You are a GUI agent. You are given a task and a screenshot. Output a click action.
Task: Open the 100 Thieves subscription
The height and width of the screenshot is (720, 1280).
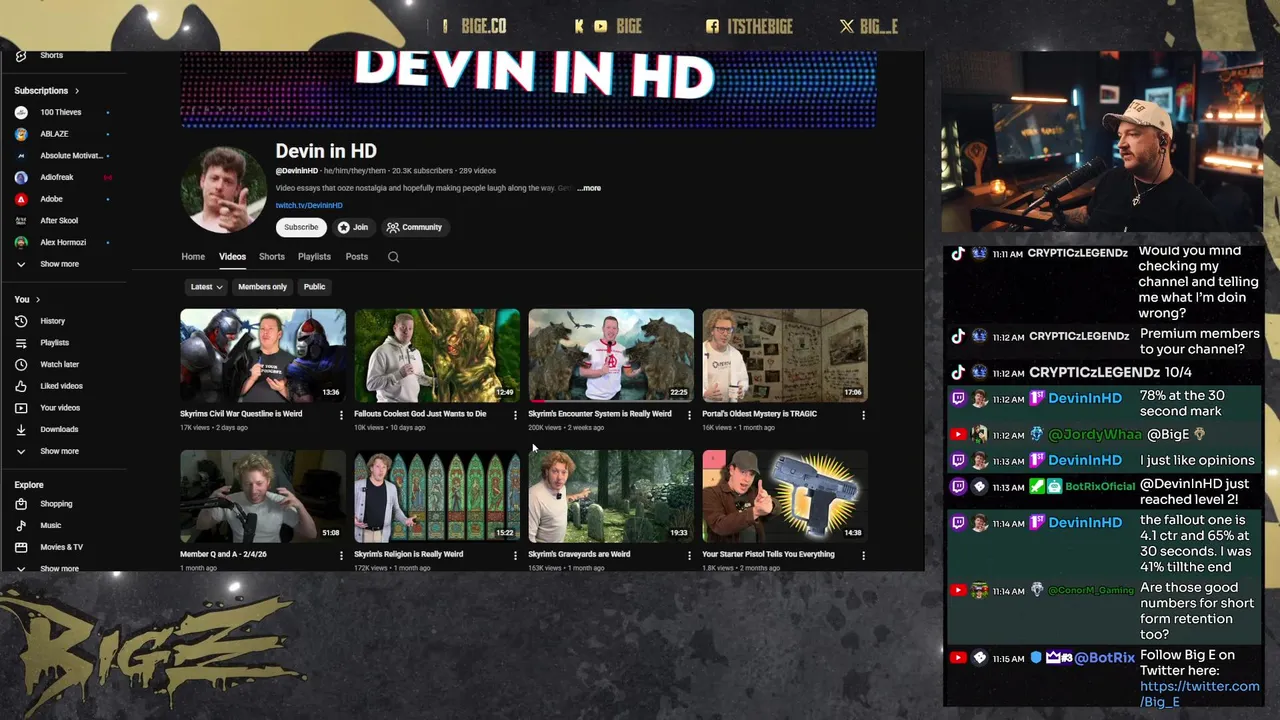tap(60, 112)
